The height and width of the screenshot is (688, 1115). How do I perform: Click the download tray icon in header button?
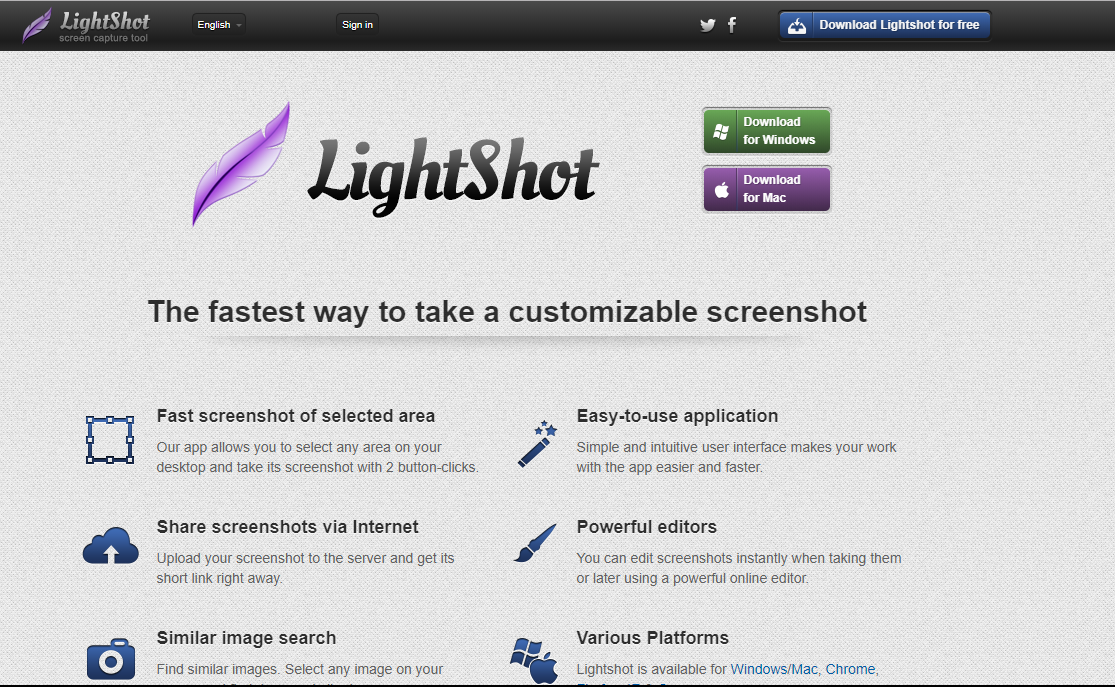797,26
